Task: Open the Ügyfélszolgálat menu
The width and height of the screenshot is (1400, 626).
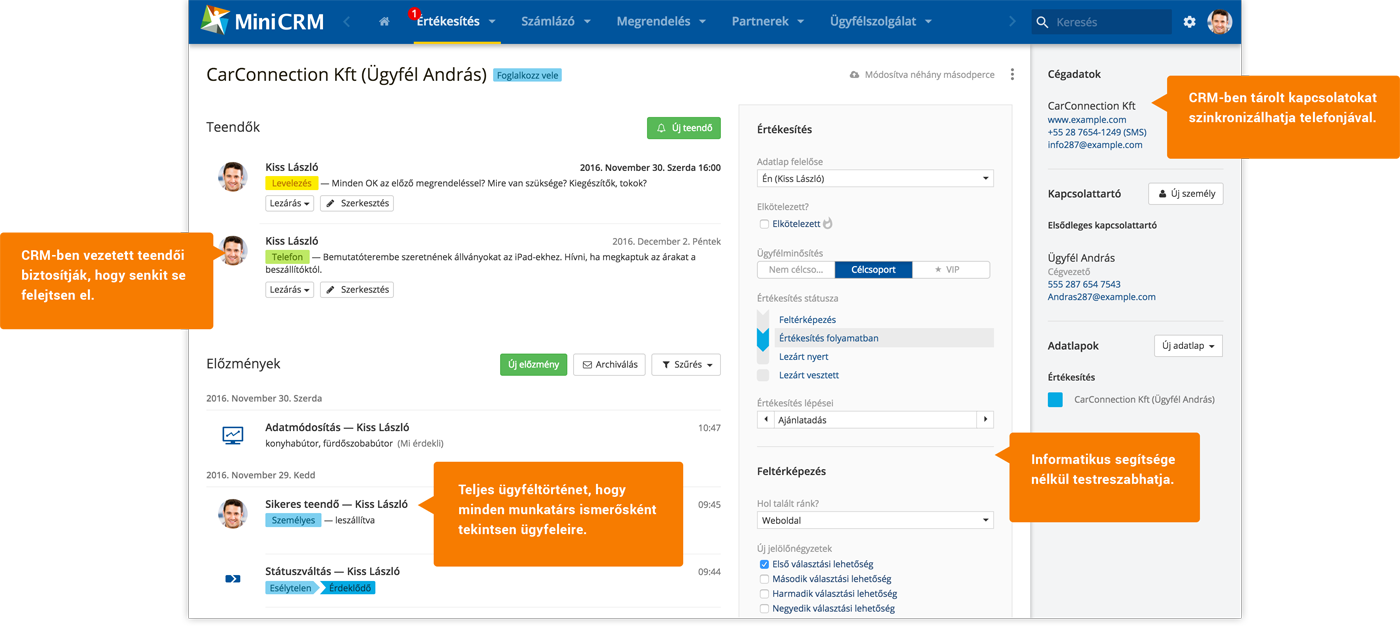Action: 880,21
